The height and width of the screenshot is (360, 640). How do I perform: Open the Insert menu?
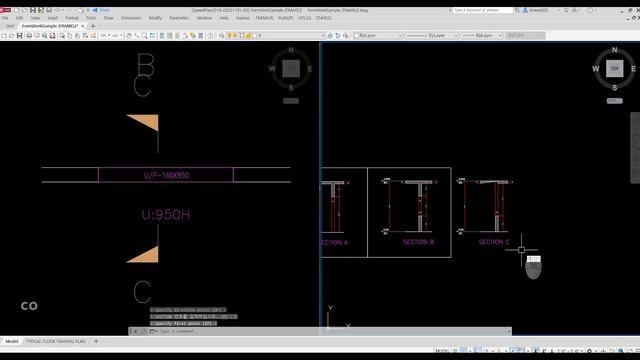[x=53, y=18]
